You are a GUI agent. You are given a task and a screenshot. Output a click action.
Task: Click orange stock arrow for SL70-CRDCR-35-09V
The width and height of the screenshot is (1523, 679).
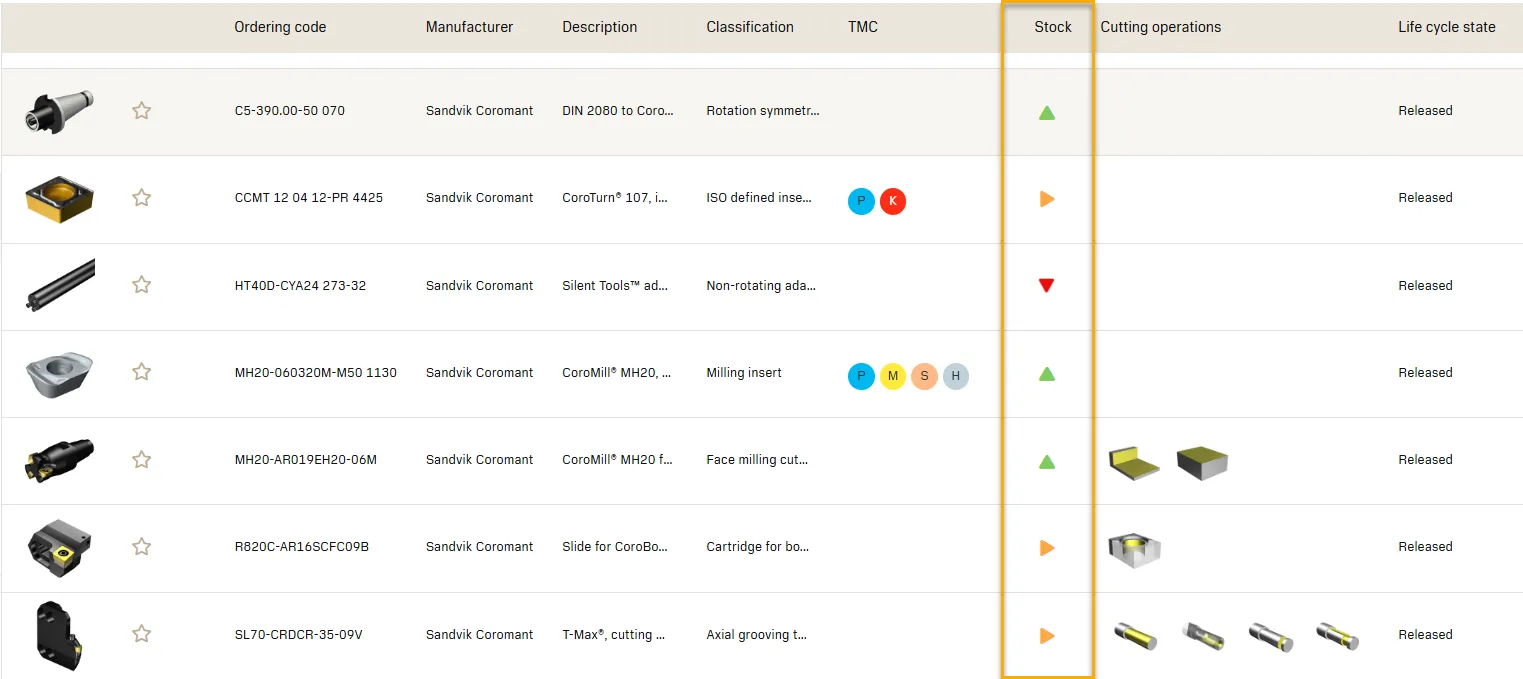1047,635
